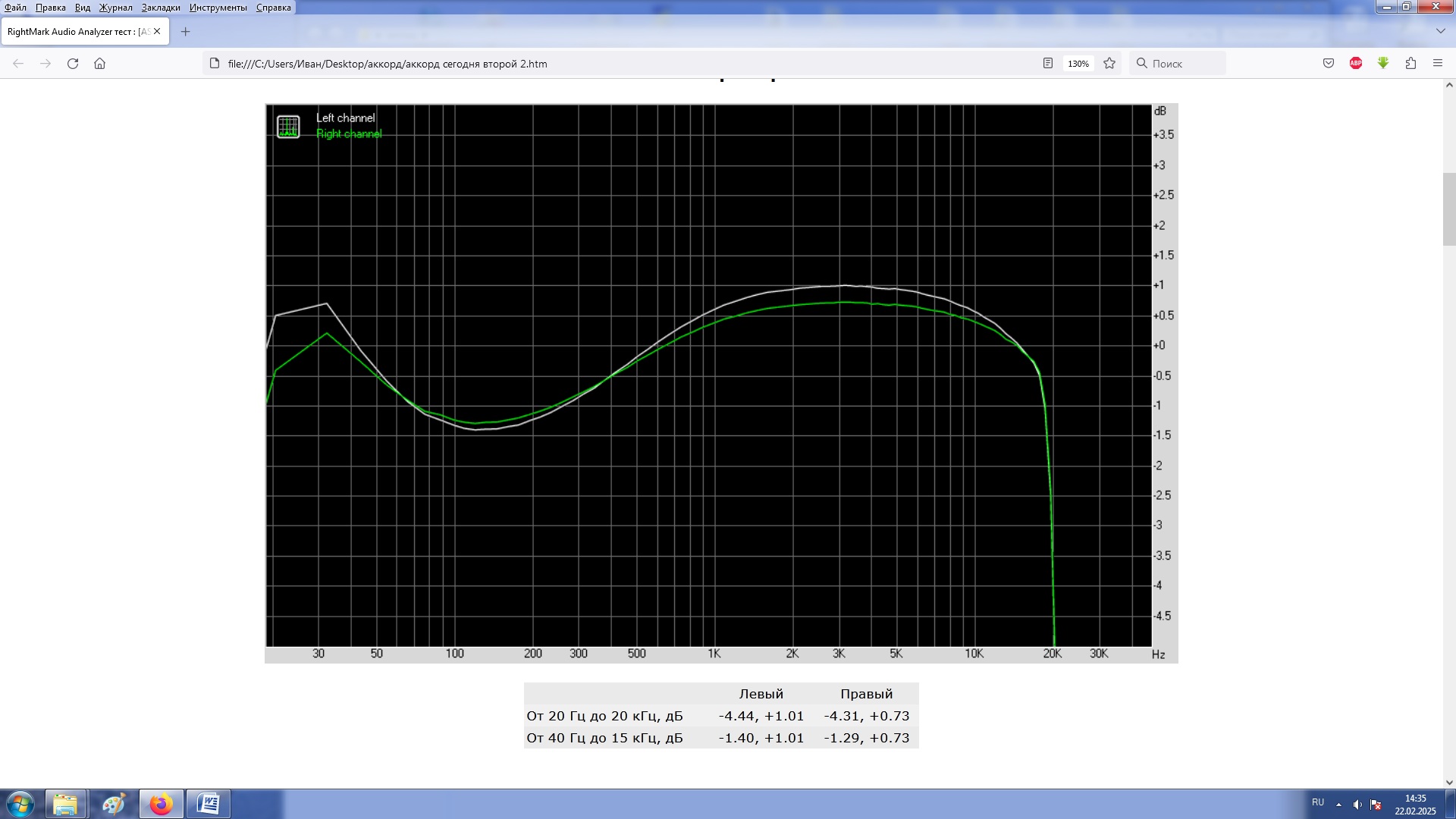Click the Home icon in the toolbar

click(99, 64)
